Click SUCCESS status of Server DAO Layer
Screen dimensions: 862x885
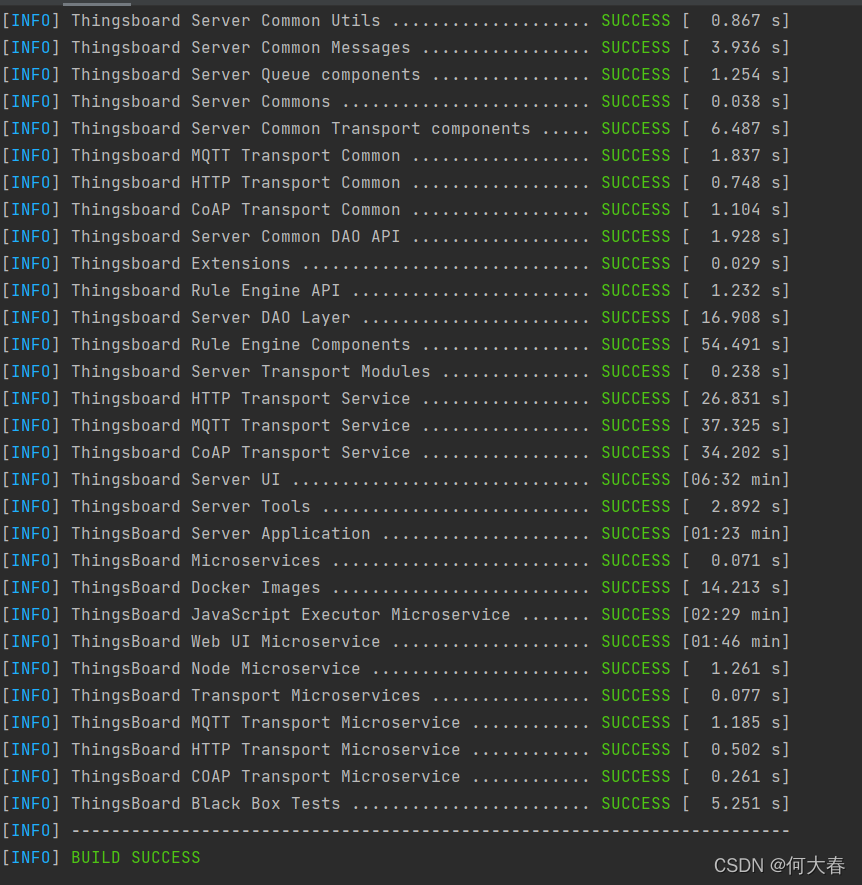pos(635,317)
